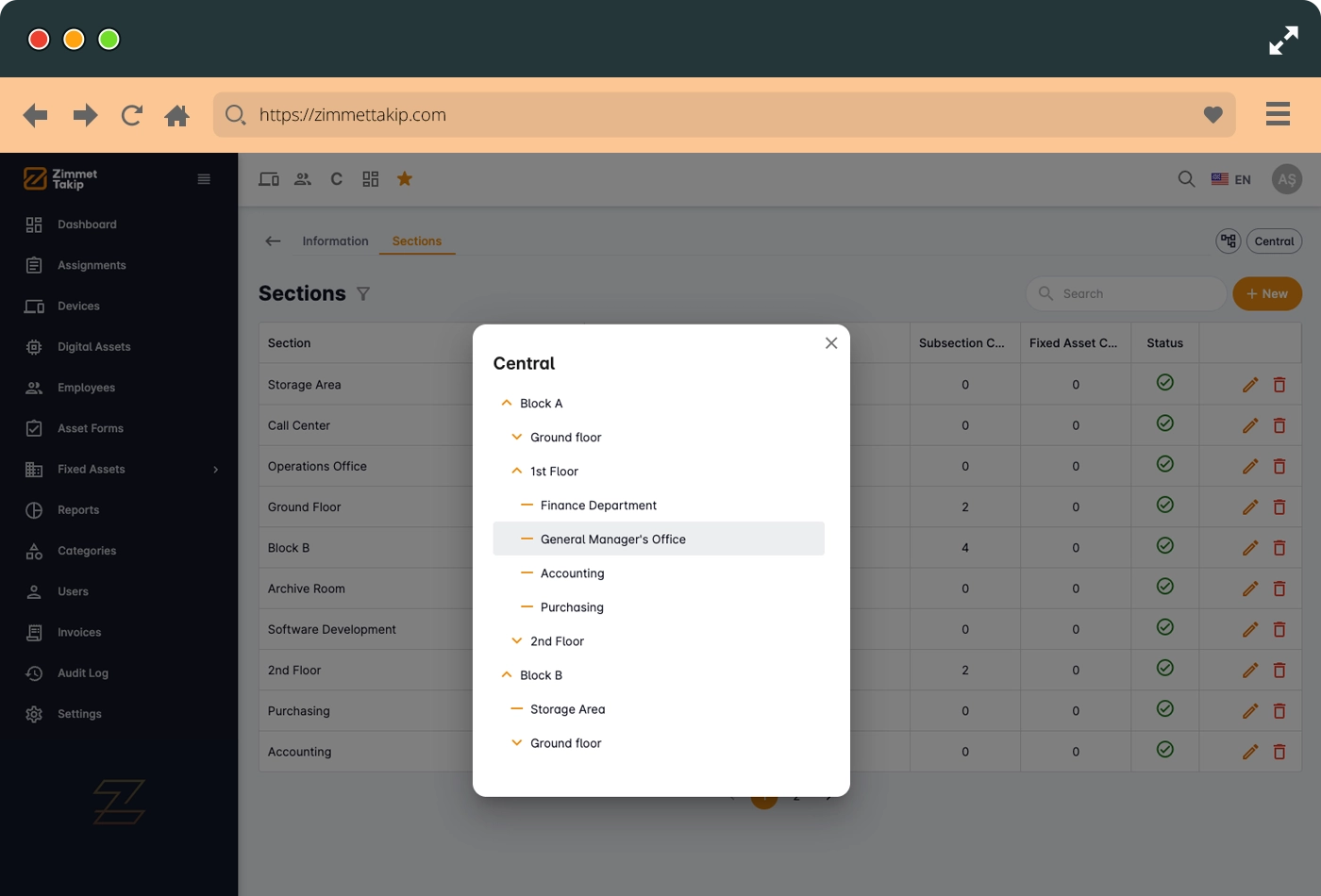Click the heart bookmark icon
The image size is (1321, 896).
(1212, 115)
